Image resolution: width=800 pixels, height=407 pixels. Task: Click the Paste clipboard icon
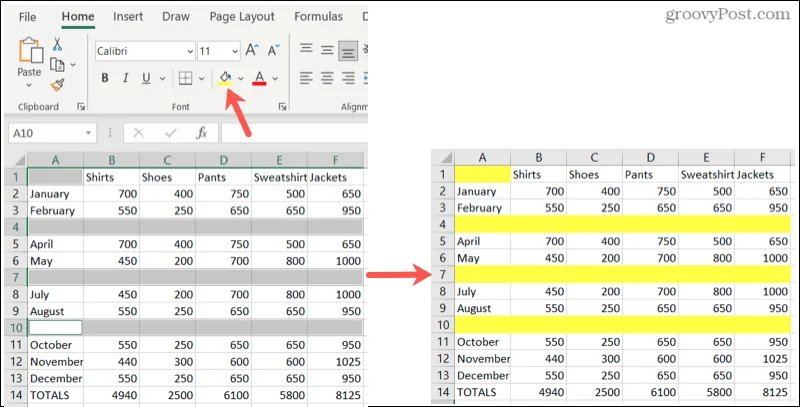pyautogui.click(x=30, y=51)
